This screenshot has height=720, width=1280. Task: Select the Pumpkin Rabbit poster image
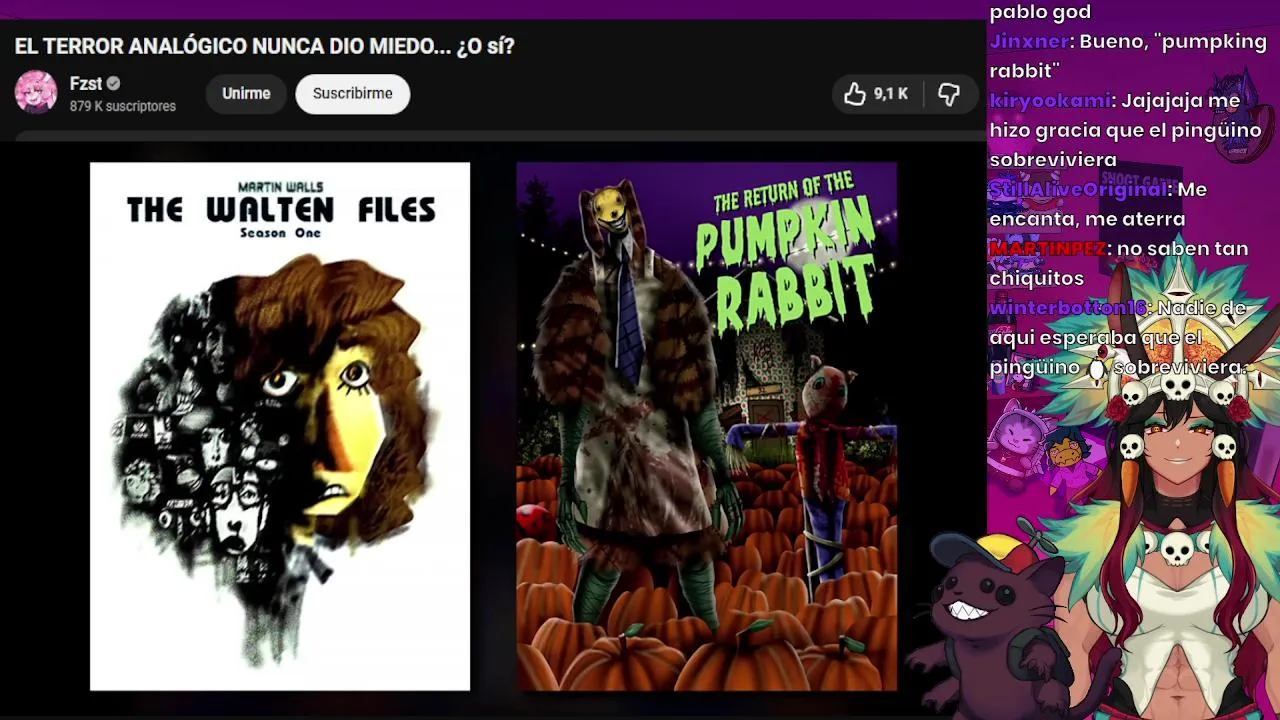coord(707,427)
